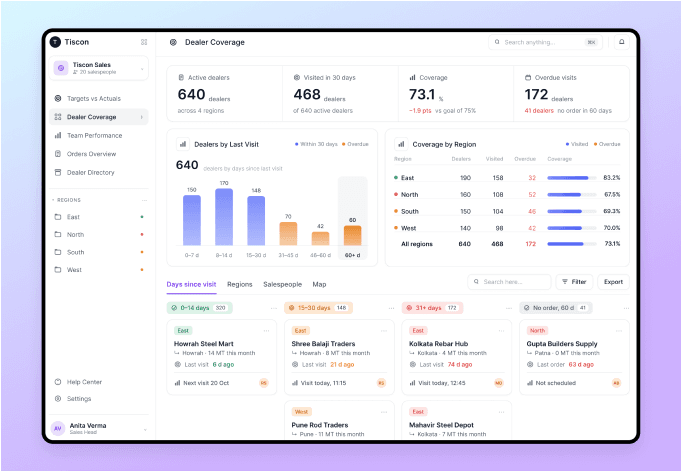Click the All regions coverage progress bar
Viewport: 682px width, 472px height.
[572, 244]
